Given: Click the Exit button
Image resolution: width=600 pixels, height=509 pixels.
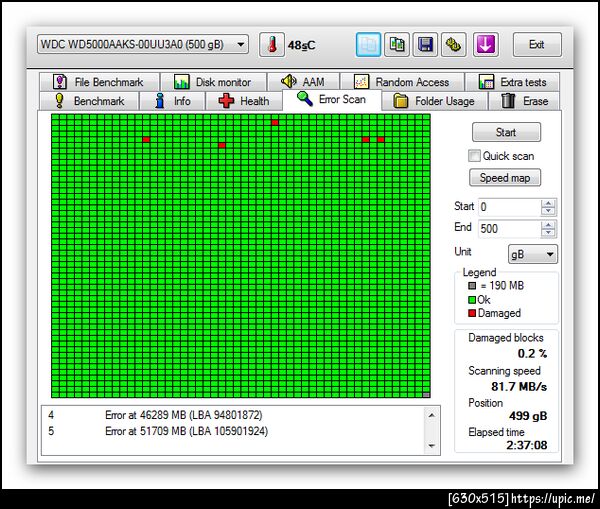Looking at the screenshot, I should pos(537,45).
